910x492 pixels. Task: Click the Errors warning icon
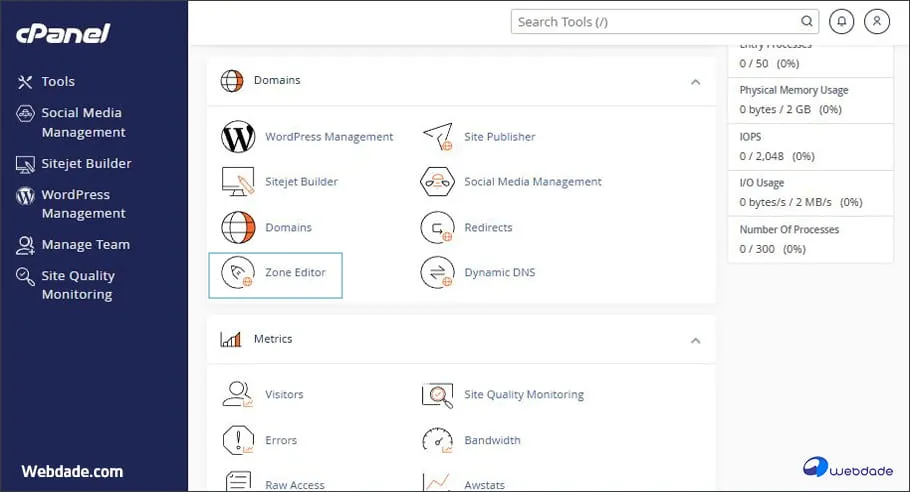pos(238,440)
